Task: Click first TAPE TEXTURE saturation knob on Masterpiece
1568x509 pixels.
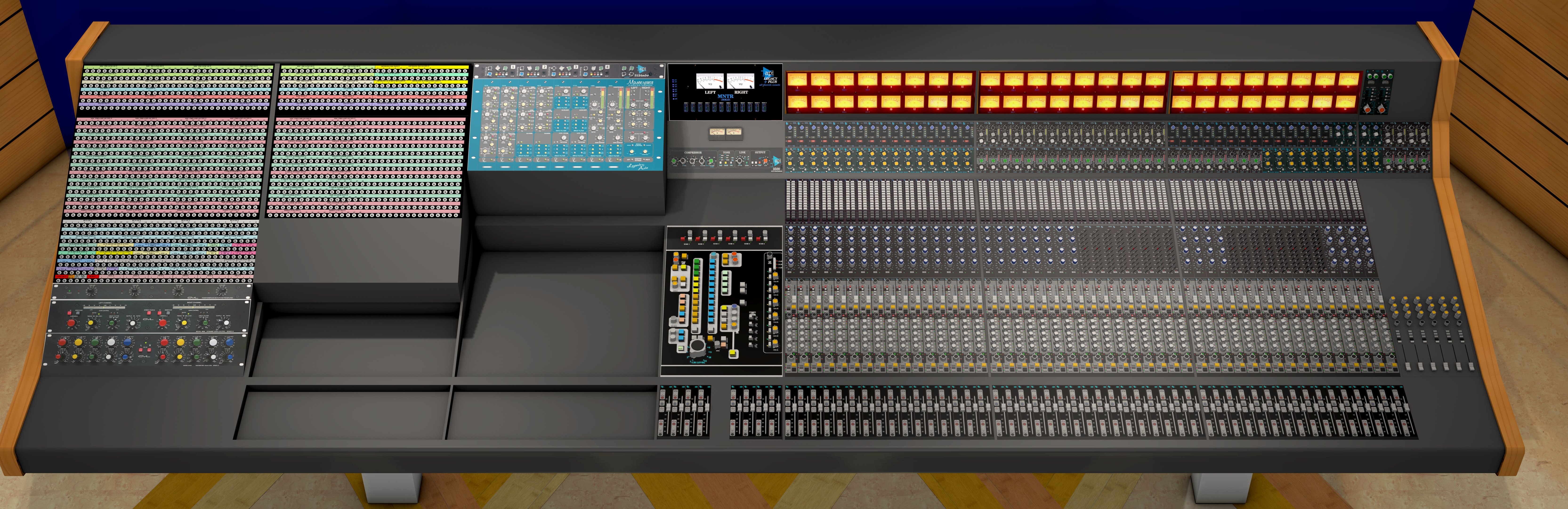Action: point(566,91)
